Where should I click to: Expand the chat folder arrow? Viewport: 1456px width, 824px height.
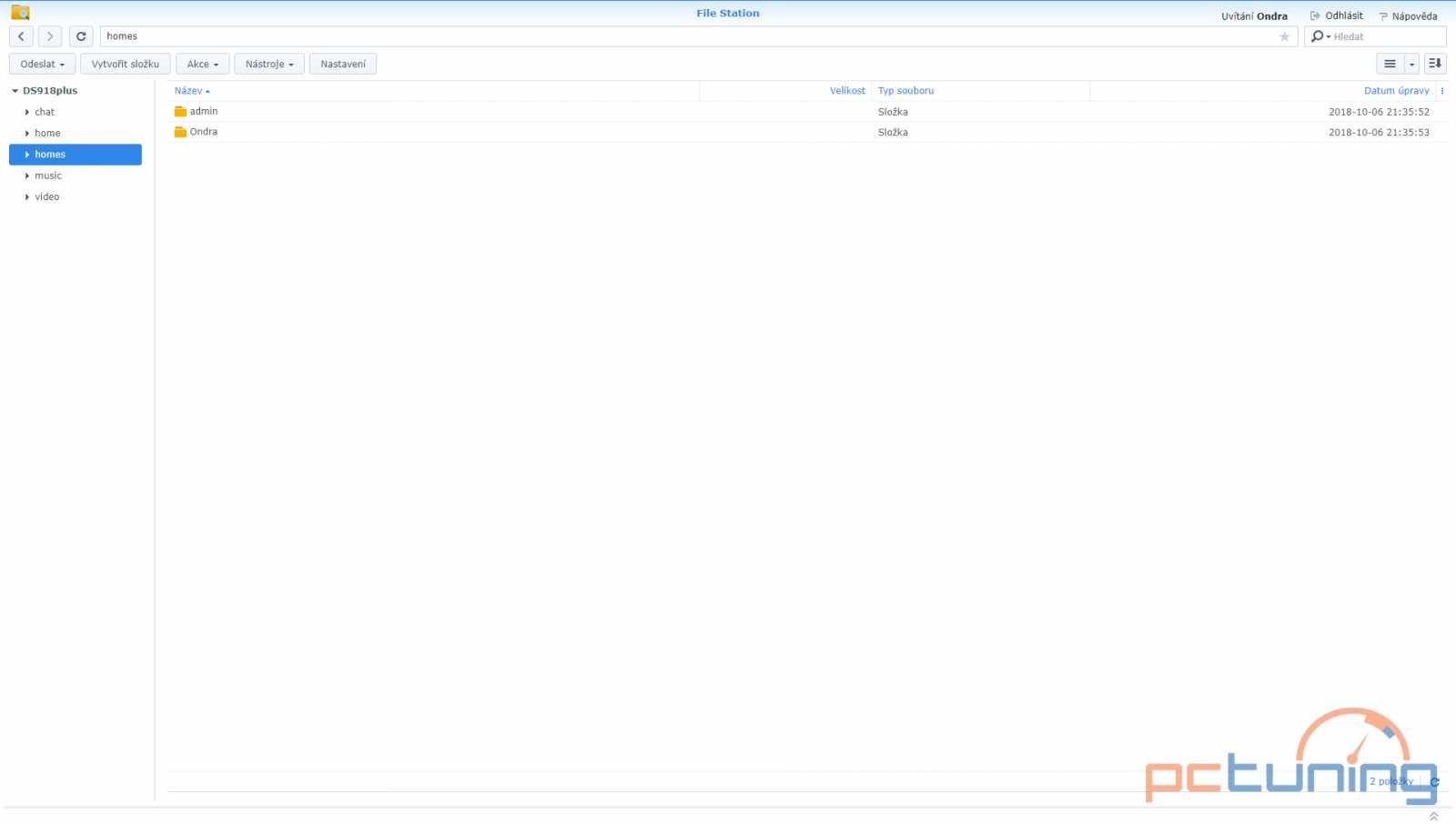click(27, 112)
